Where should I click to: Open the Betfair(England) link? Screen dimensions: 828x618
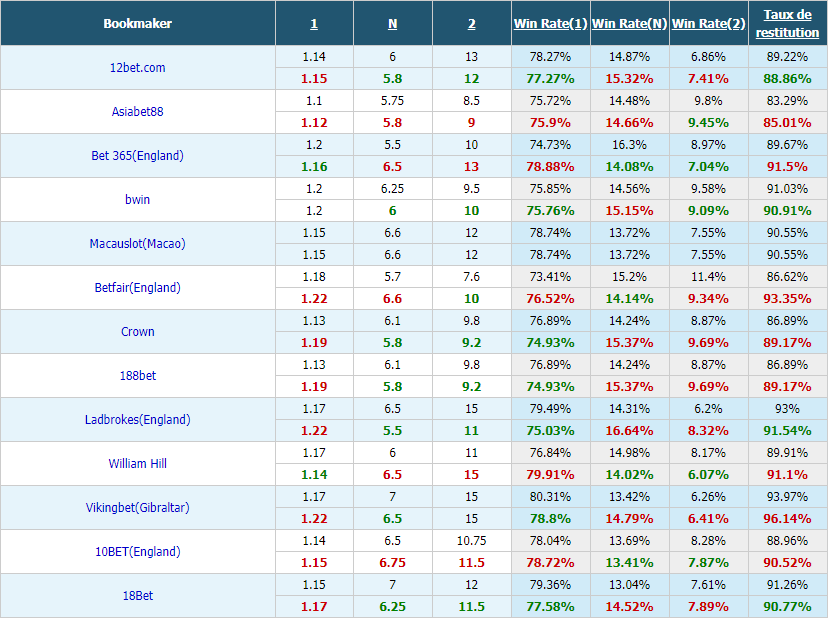click(x=137, y=287)
